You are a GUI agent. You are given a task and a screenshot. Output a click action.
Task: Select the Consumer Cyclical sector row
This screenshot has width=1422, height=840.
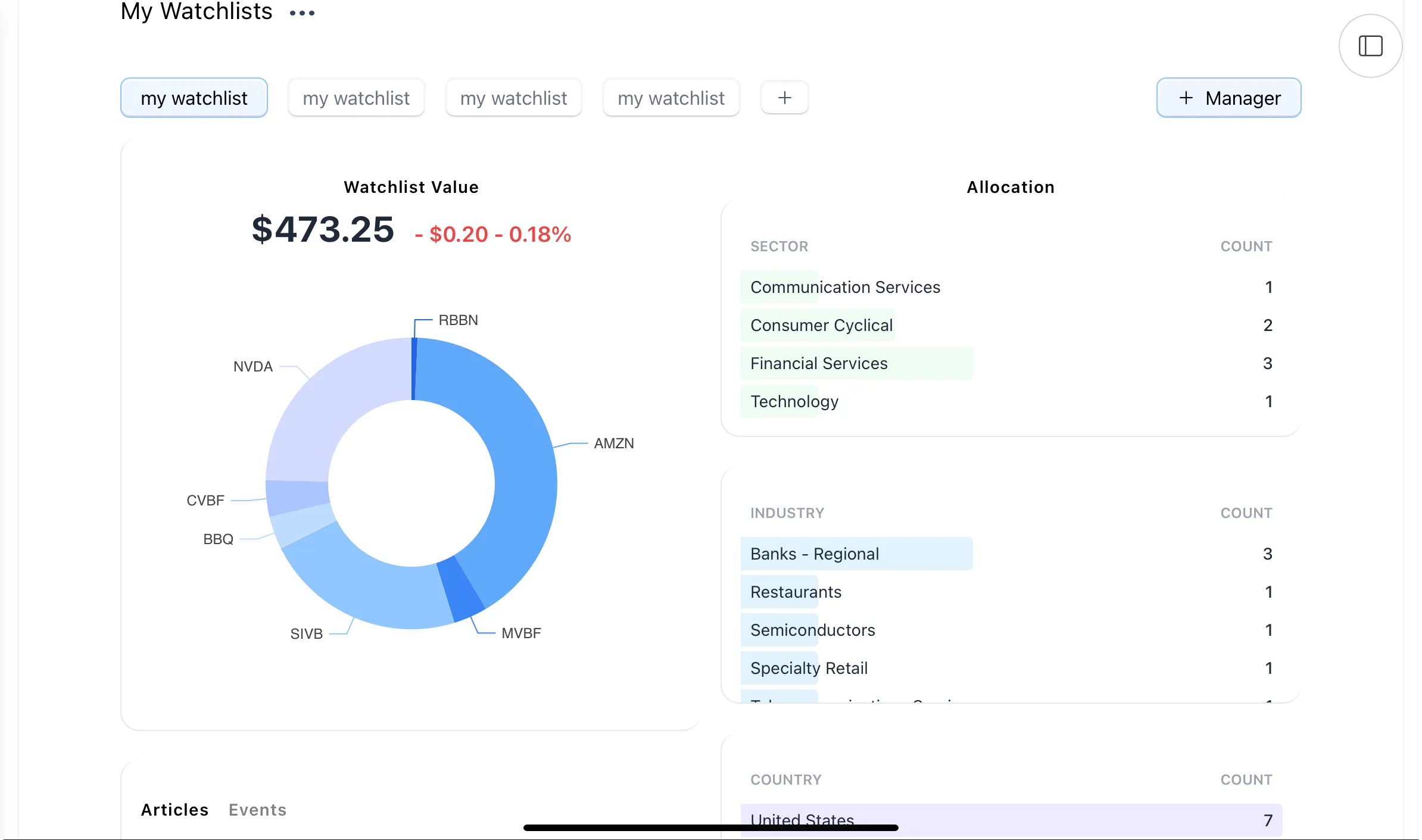point(1011,326)
